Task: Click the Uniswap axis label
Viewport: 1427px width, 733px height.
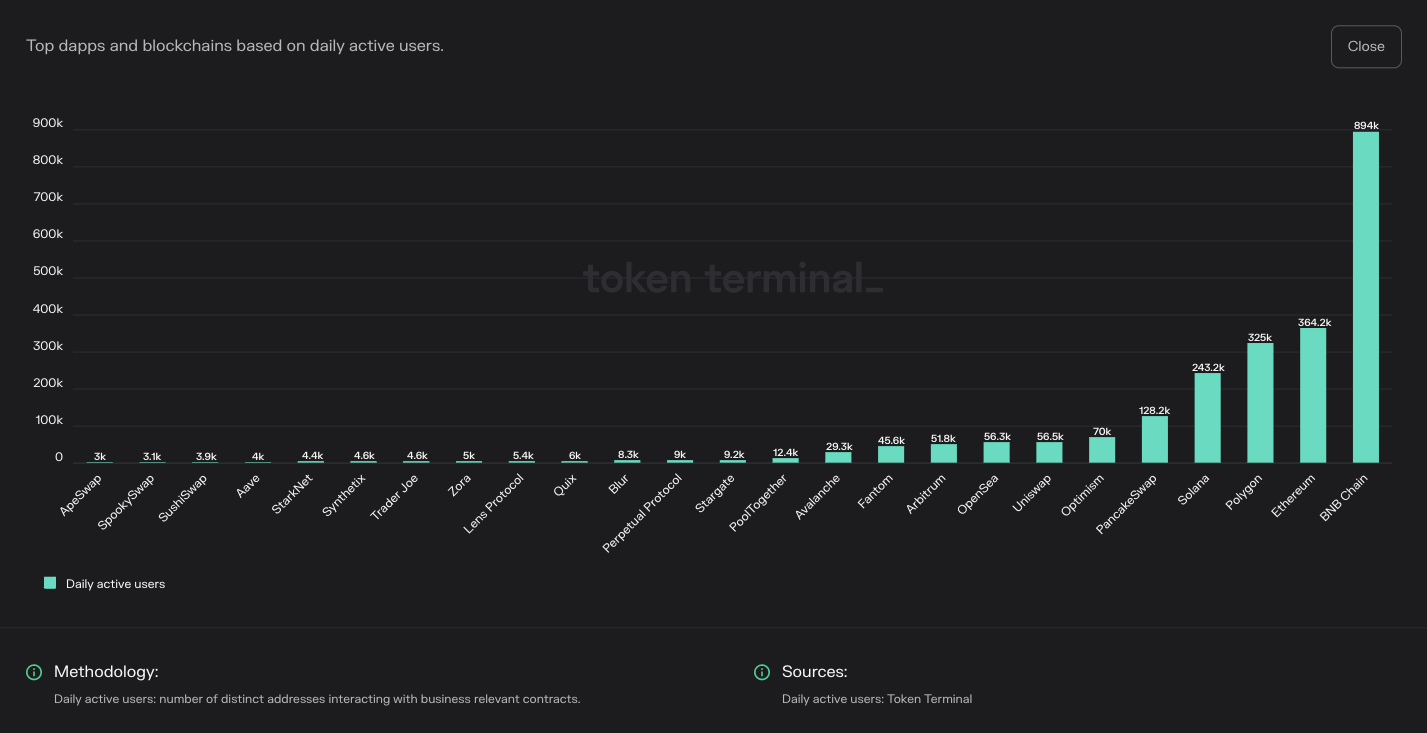Action: click(1032, 495)
